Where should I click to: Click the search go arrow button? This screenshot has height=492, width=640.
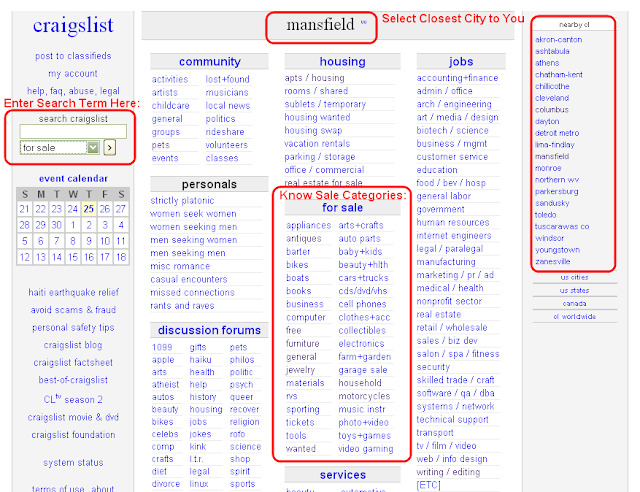(109, 147)
